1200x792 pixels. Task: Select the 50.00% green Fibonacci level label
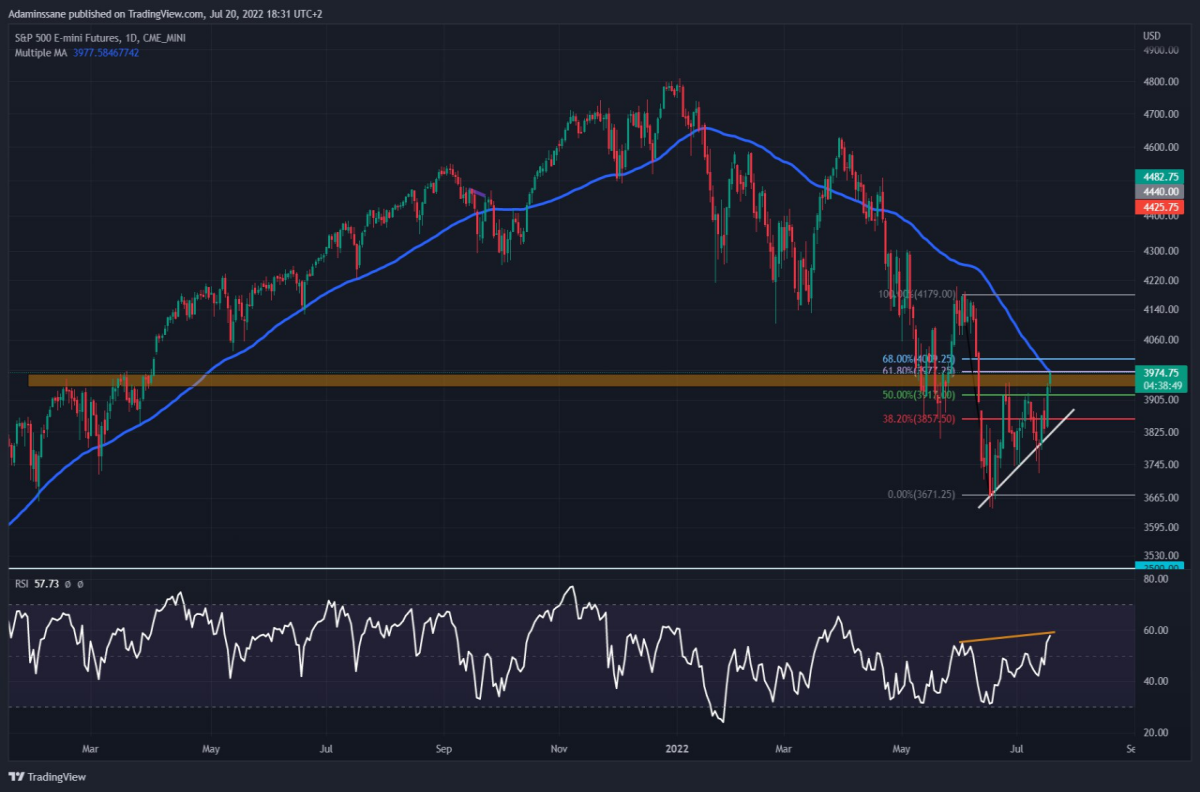point(919,395)
